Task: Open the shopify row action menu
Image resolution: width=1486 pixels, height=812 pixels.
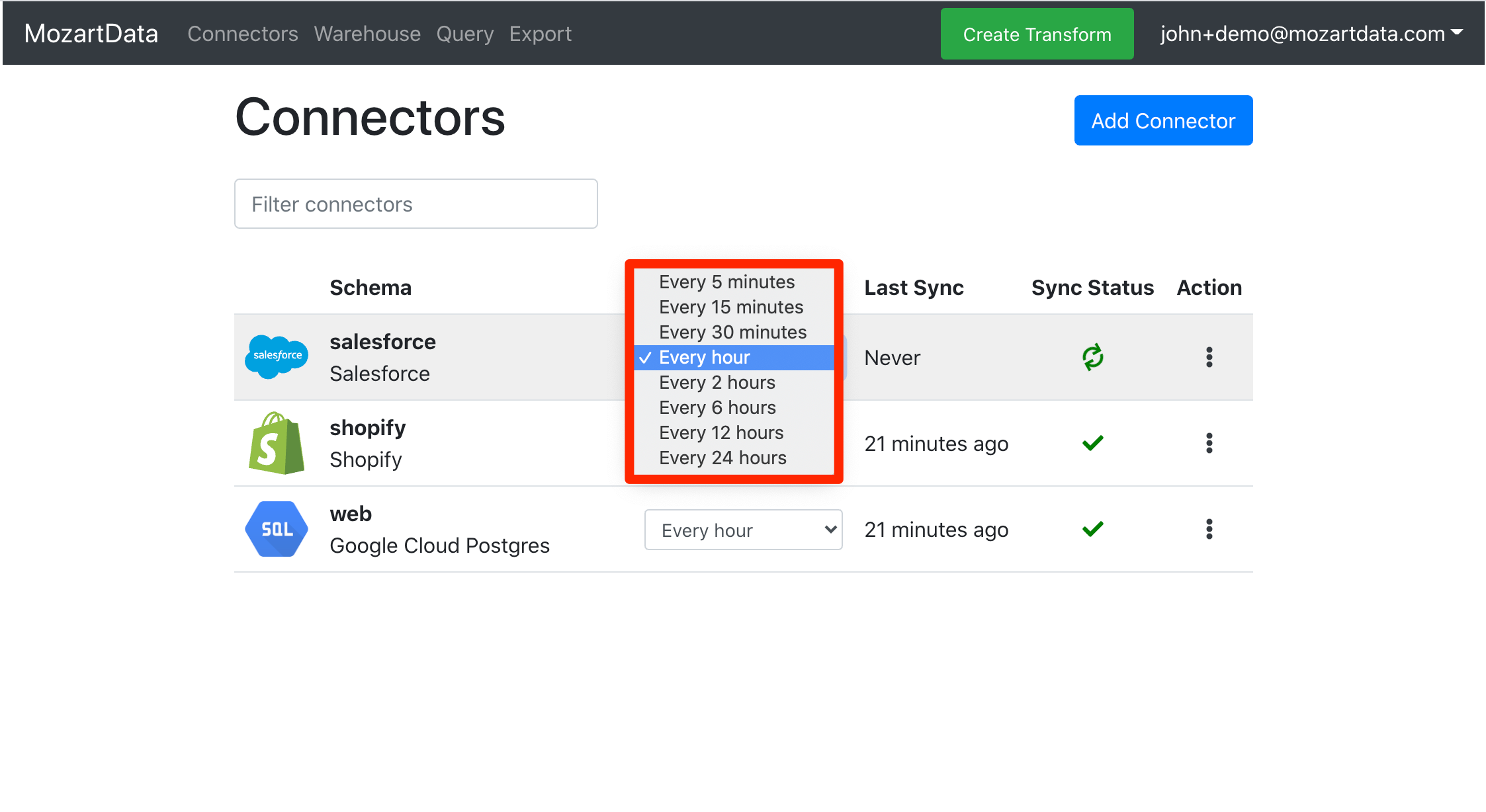Action: click(x=1209, y=443)
